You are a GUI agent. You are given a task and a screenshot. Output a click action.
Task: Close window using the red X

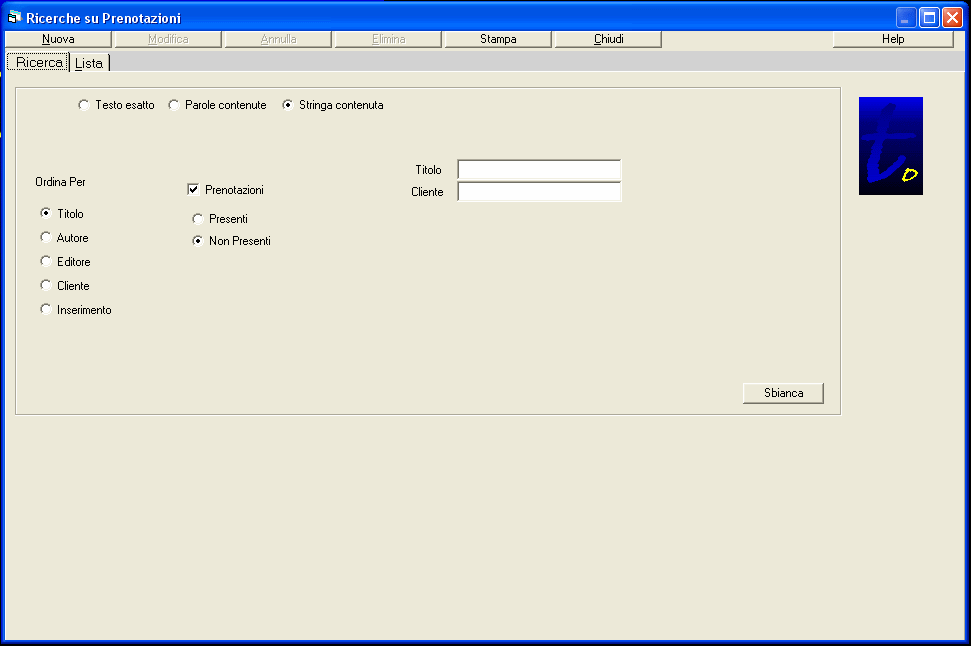(952, 18)
